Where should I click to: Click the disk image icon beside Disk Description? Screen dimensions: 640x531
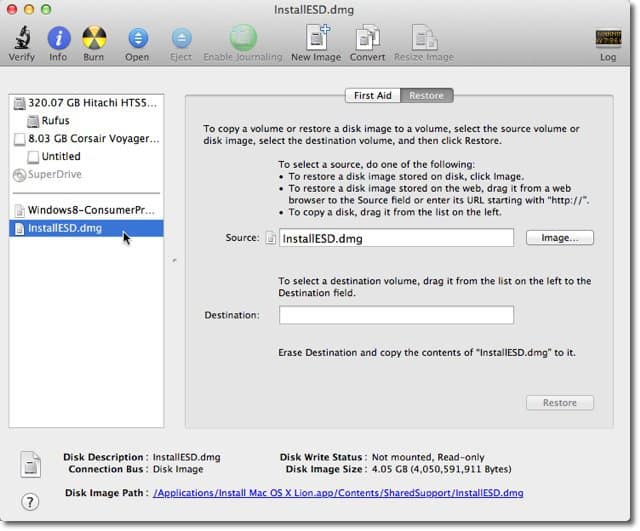(31, 464)
